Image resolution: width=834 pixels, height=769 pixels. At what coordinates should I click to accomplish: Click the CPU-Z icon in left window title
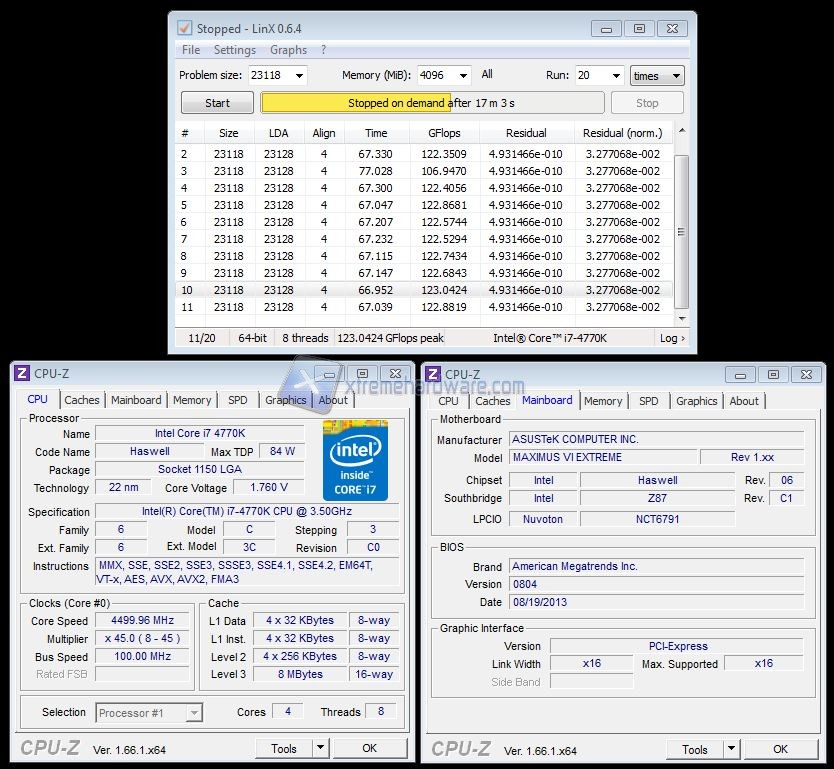point(22,374)
